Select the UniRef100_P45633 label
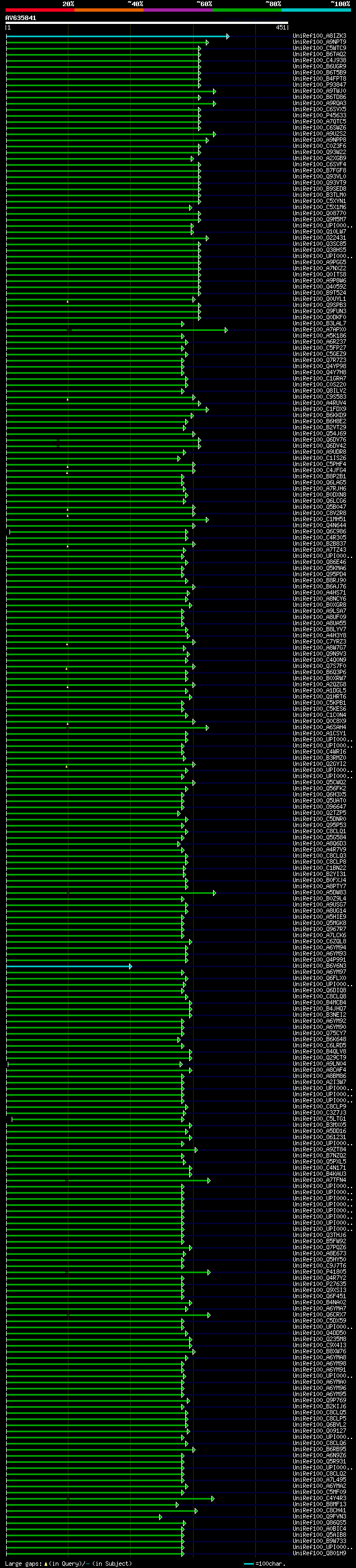Image resolution: width=356 pixels, height=1568 pixels. (x=319, y=116)
